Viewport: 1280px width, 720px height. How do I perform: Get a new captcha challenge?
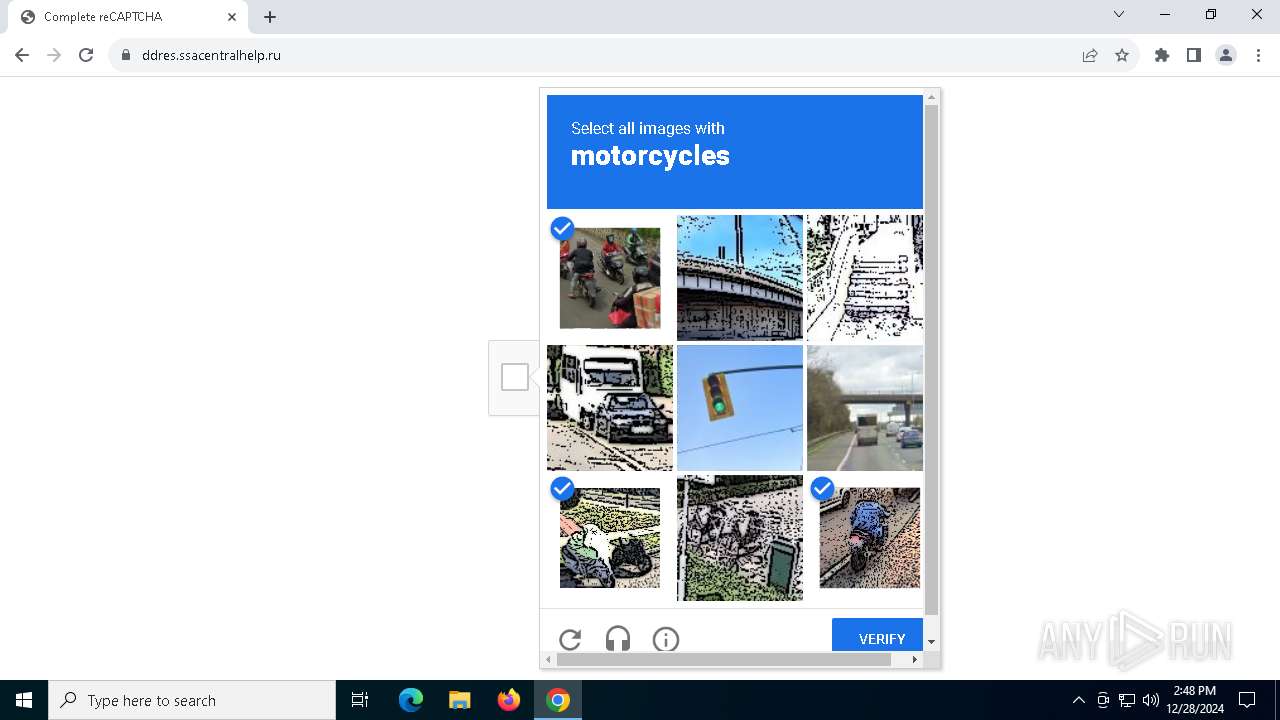(570, 639)
